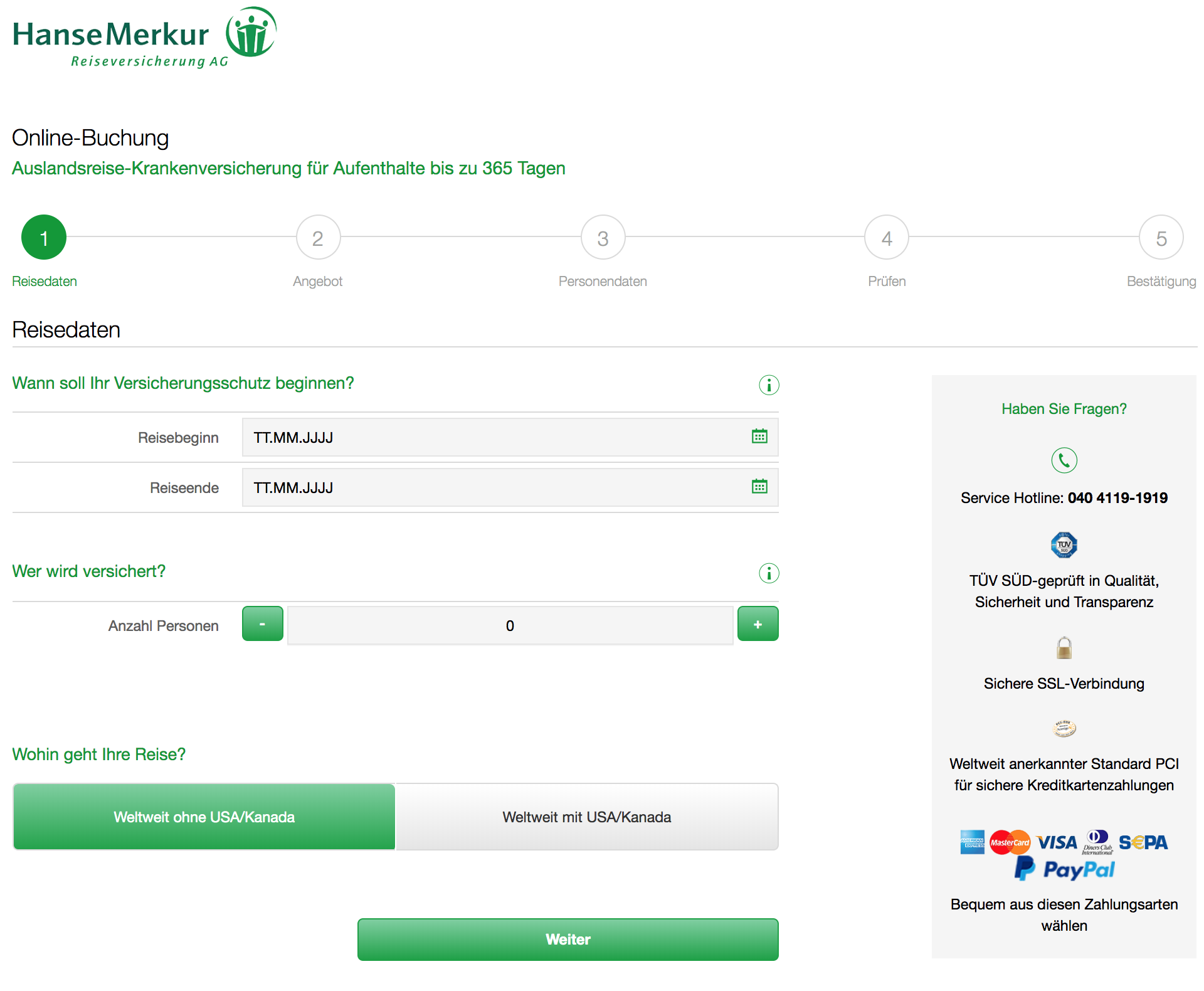Screen dimensions: 1204x991
Task: Go to step 3 Personendaten
Action: pyautogui.click(x=603, y=238)
